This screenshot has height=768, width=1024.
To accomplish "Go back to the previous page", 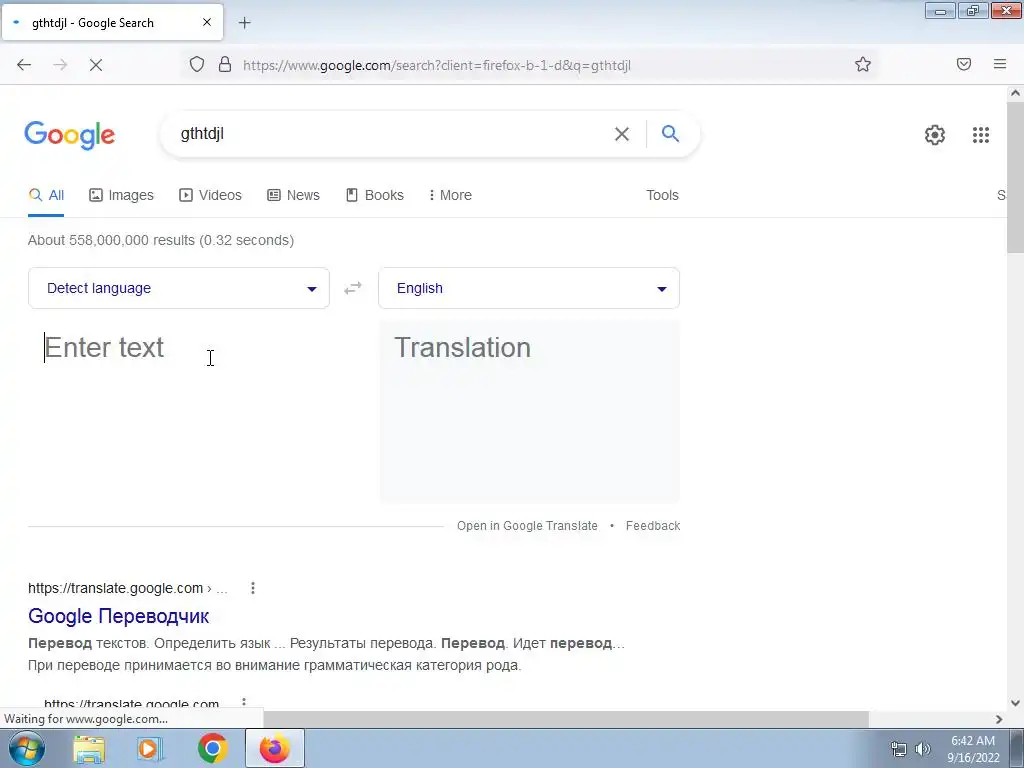I will (x=24, y=65).
